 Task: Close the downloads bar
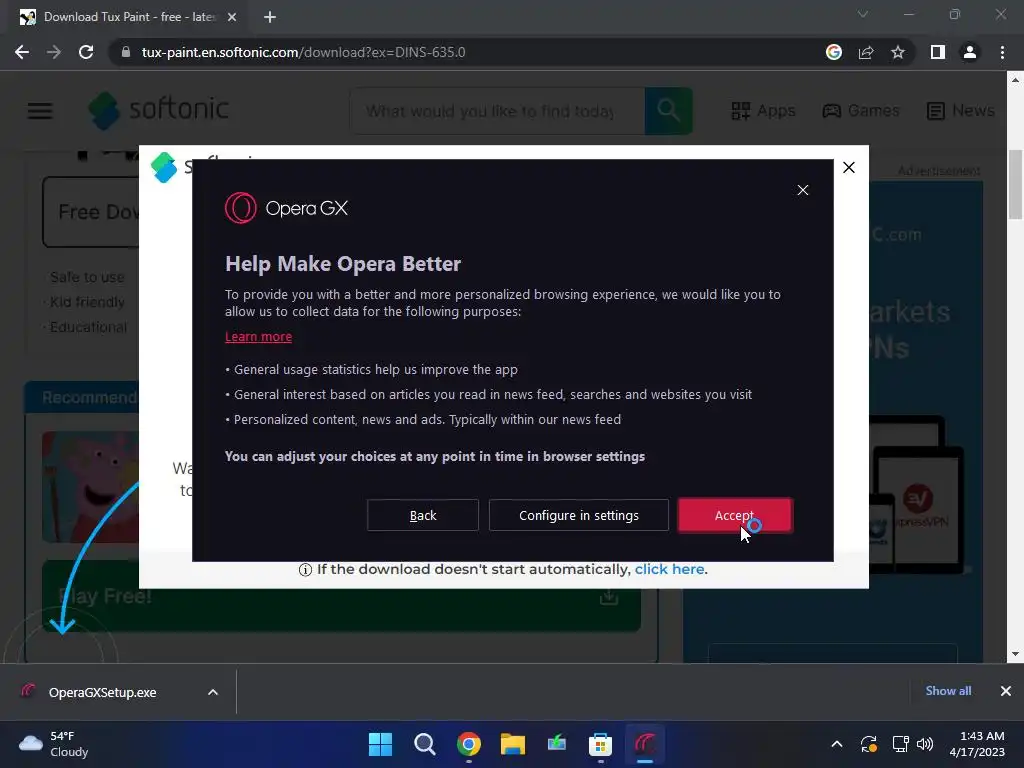point(1006,691)
